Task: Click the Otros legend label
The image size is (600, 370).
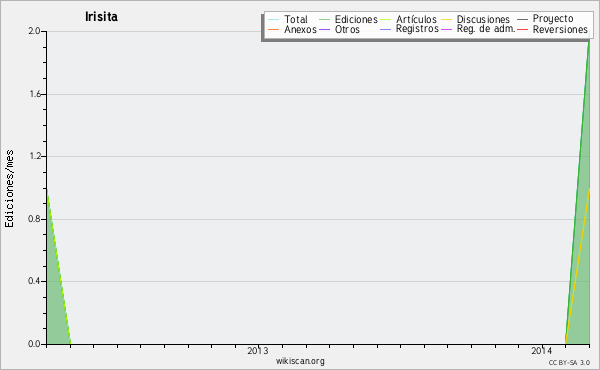Action: tap(347, 29)
